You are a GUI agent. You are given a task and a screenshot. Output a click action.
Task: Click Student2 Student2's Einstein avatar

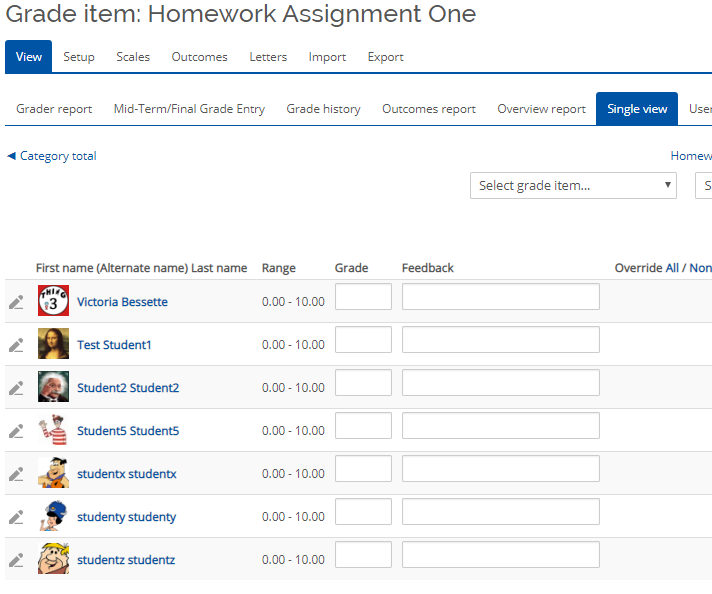53,386
